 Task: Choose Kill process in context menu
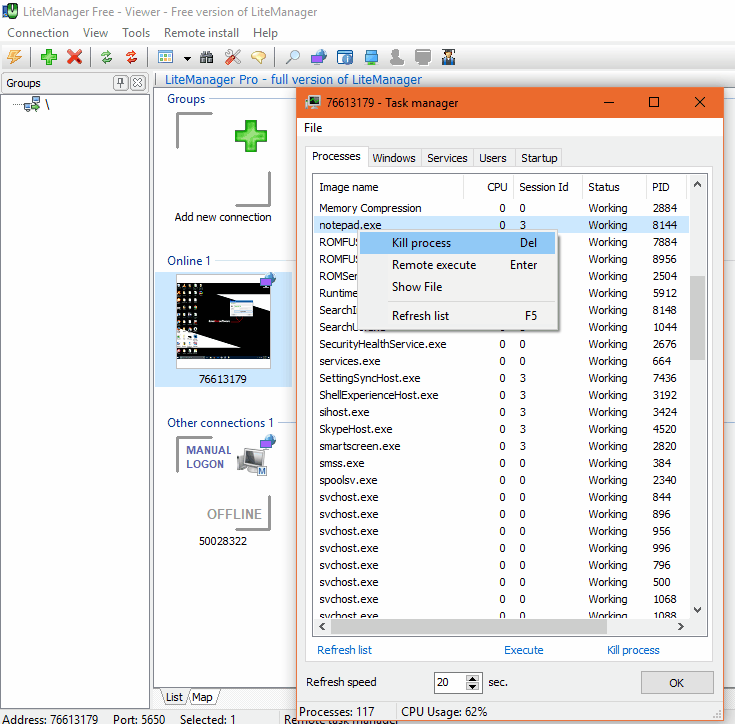(457, 243)
